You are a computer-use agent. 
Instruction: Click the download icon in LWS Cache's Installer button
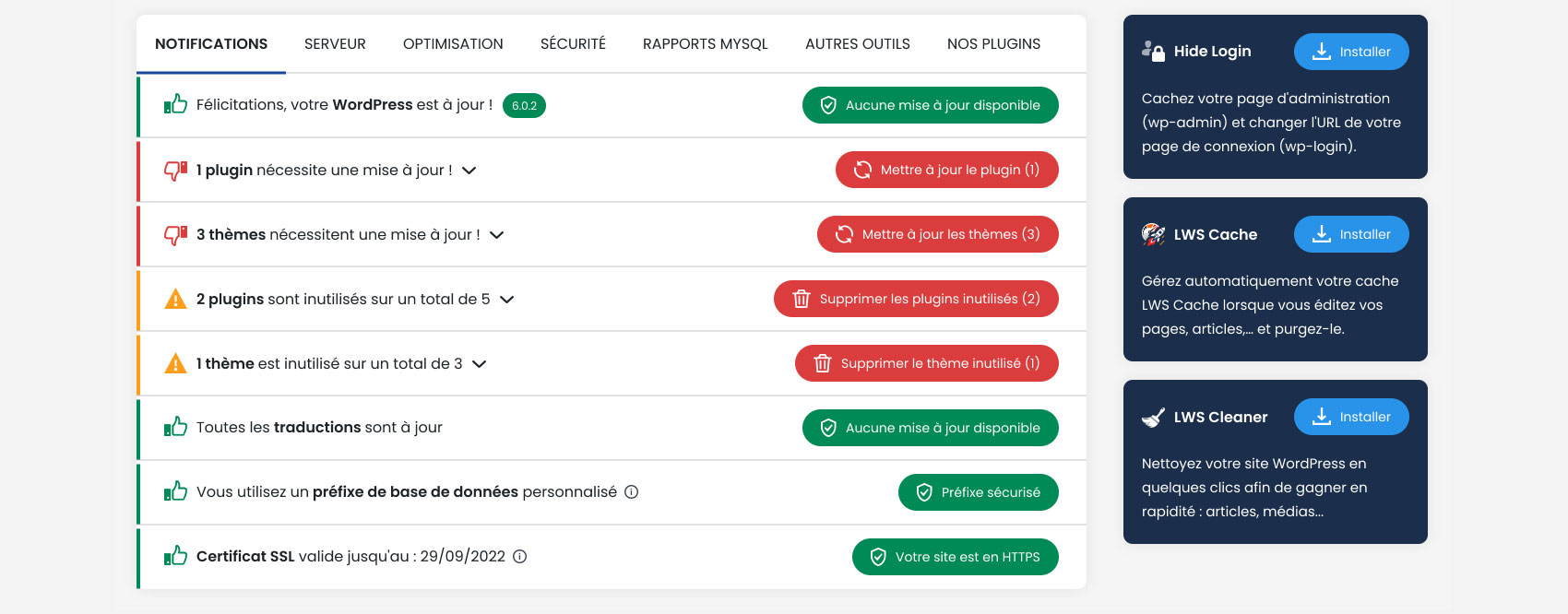tap(1322, 234)
